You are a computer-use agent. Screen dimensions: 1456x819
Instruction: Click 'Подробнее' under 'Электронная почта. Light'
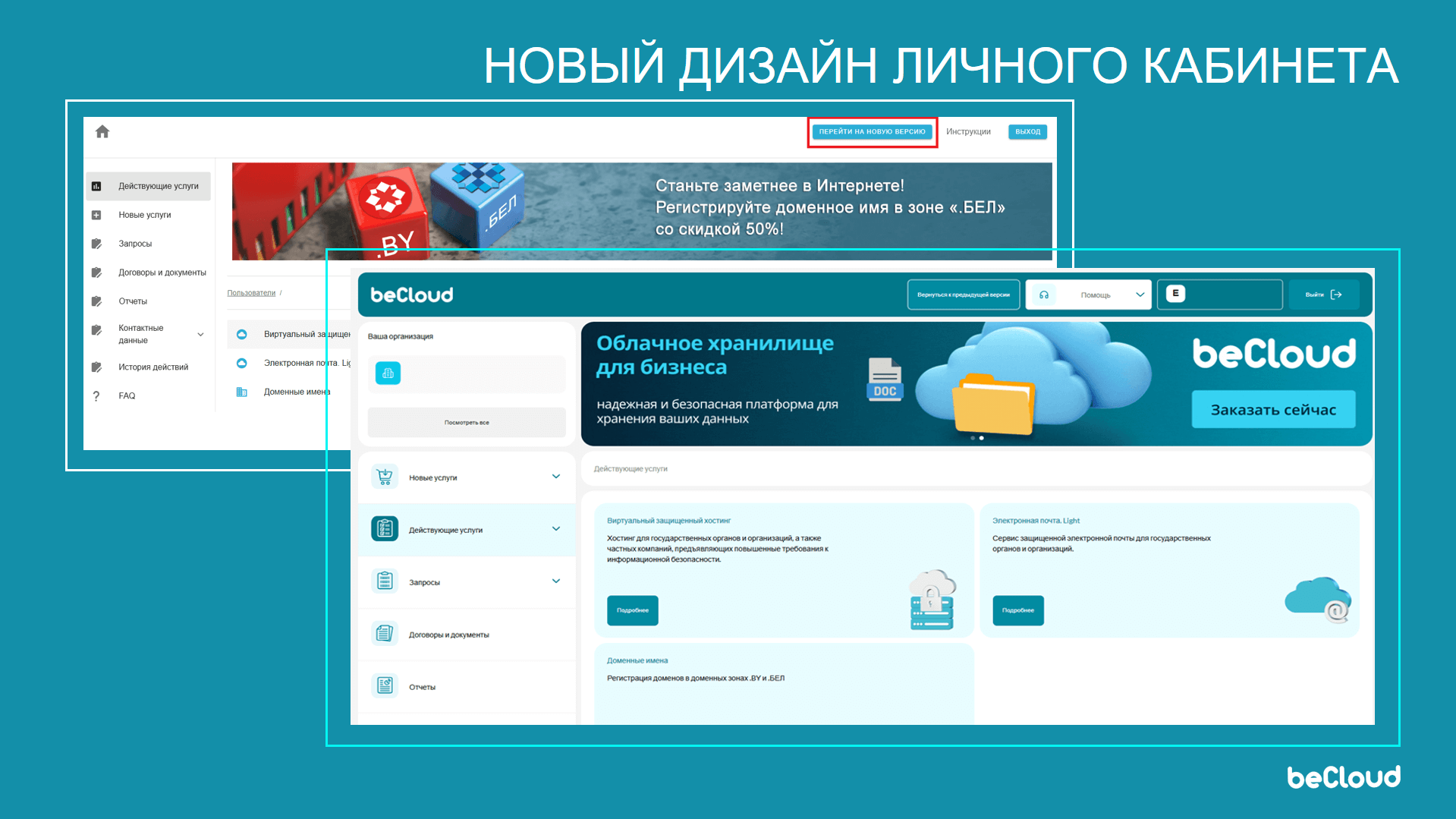tap(1018, 610)
